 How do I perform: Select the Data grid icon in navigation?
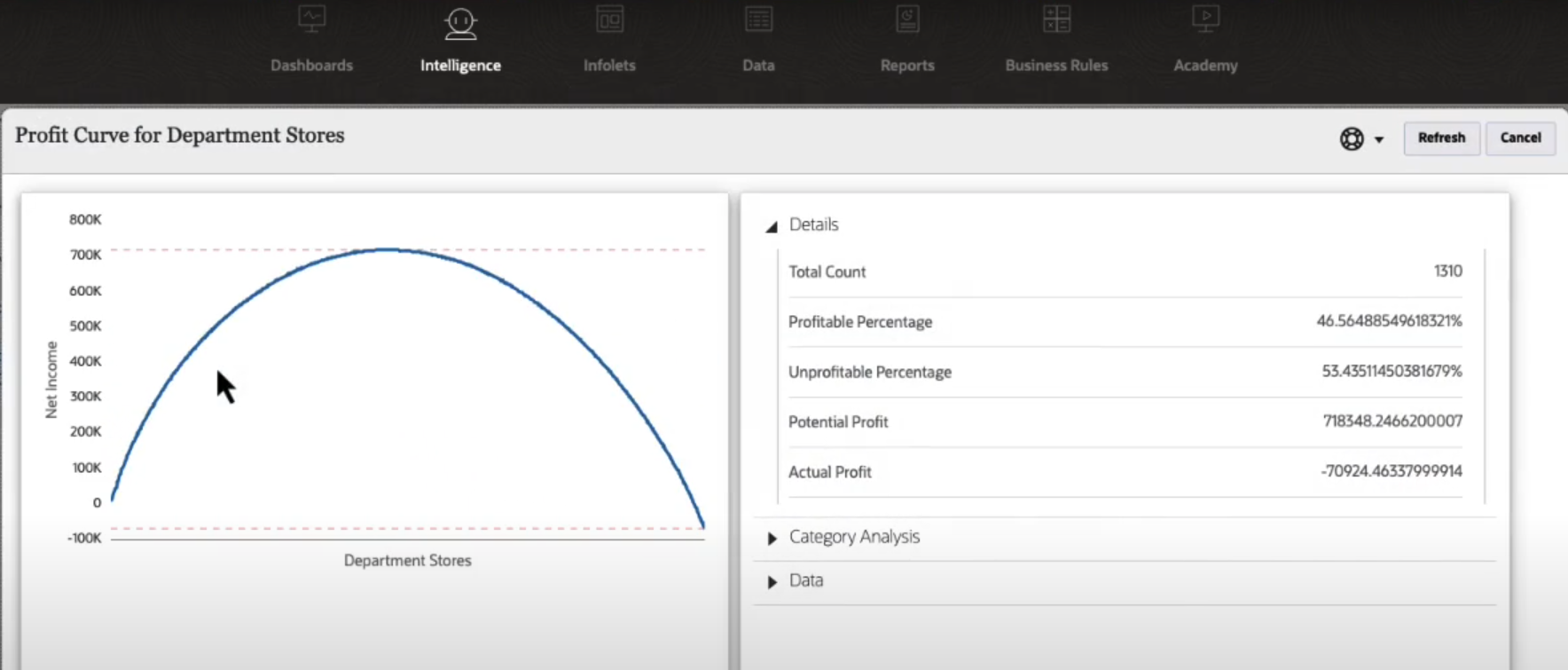pos(758,20)
